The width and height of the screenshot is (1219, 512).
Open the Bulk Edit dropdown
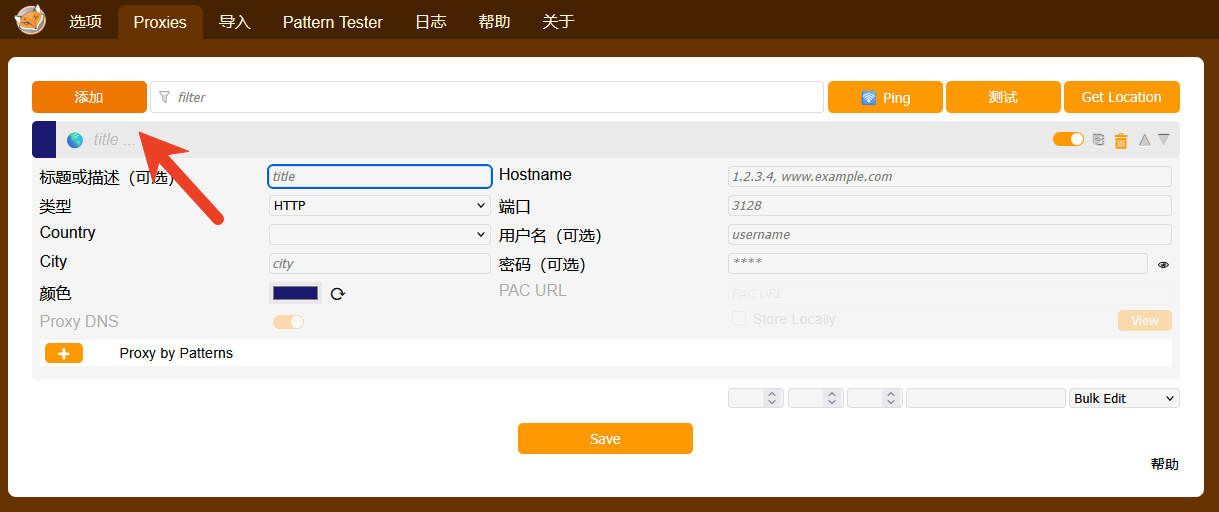[x=1124, y=398]
